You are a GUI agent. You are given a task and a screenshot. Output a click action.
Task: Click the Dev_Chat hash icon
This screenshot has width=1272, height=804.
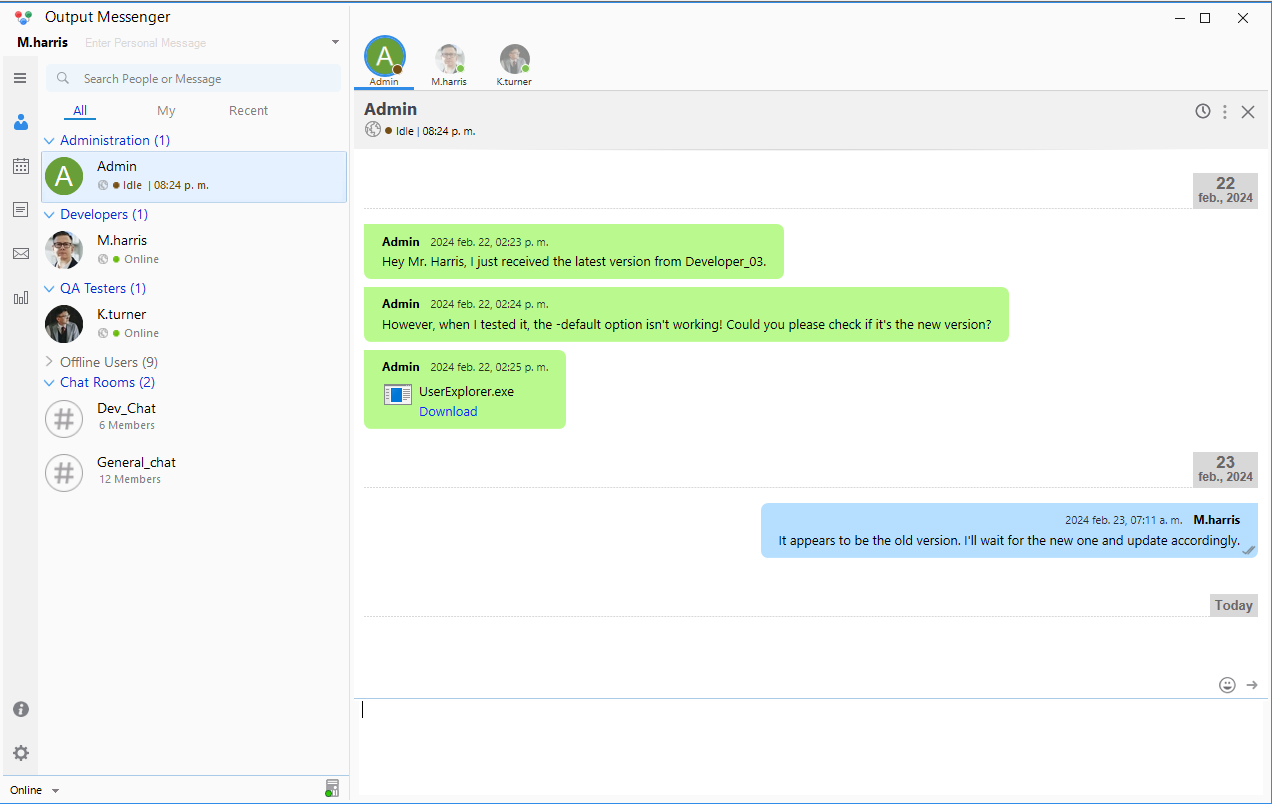(64, 419)
